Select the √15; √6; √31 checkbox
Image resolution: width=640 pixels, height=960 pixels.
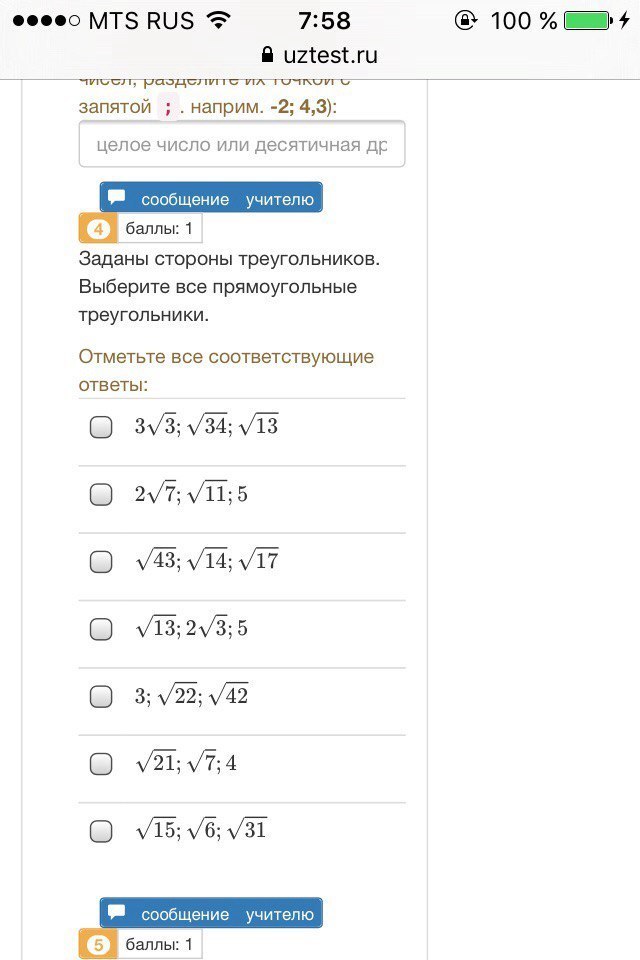point(101,831)
